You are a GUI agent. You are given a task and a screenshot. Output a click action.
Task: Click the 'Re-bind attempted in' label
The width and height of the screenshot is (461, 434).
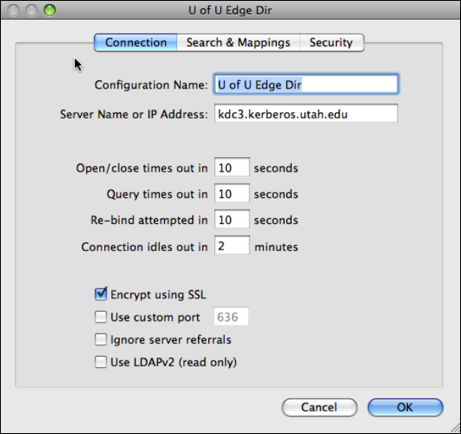tap(149, 220)
